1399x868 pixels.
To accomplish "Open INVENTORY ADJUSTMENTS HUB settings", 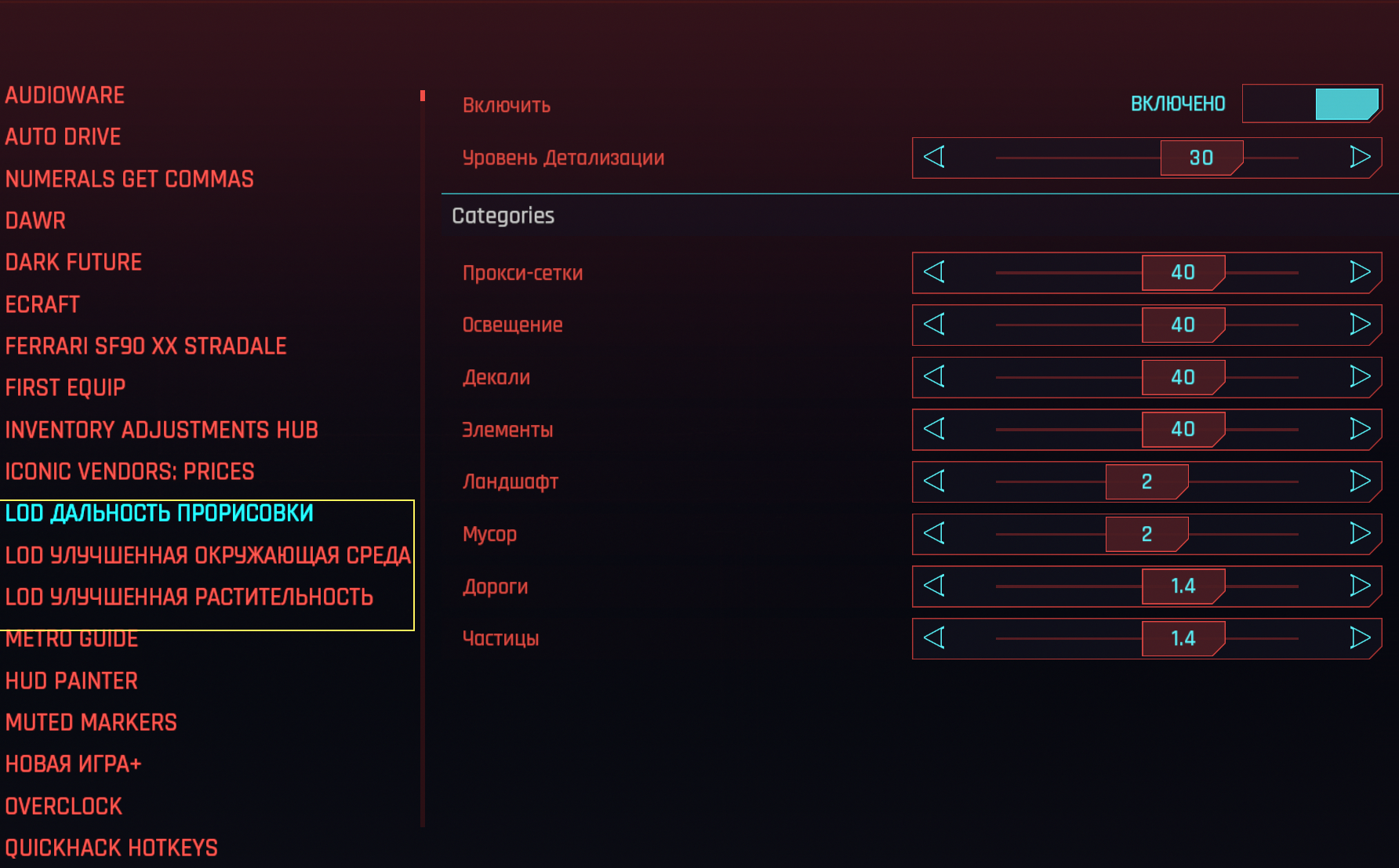I will pos(162,430).
